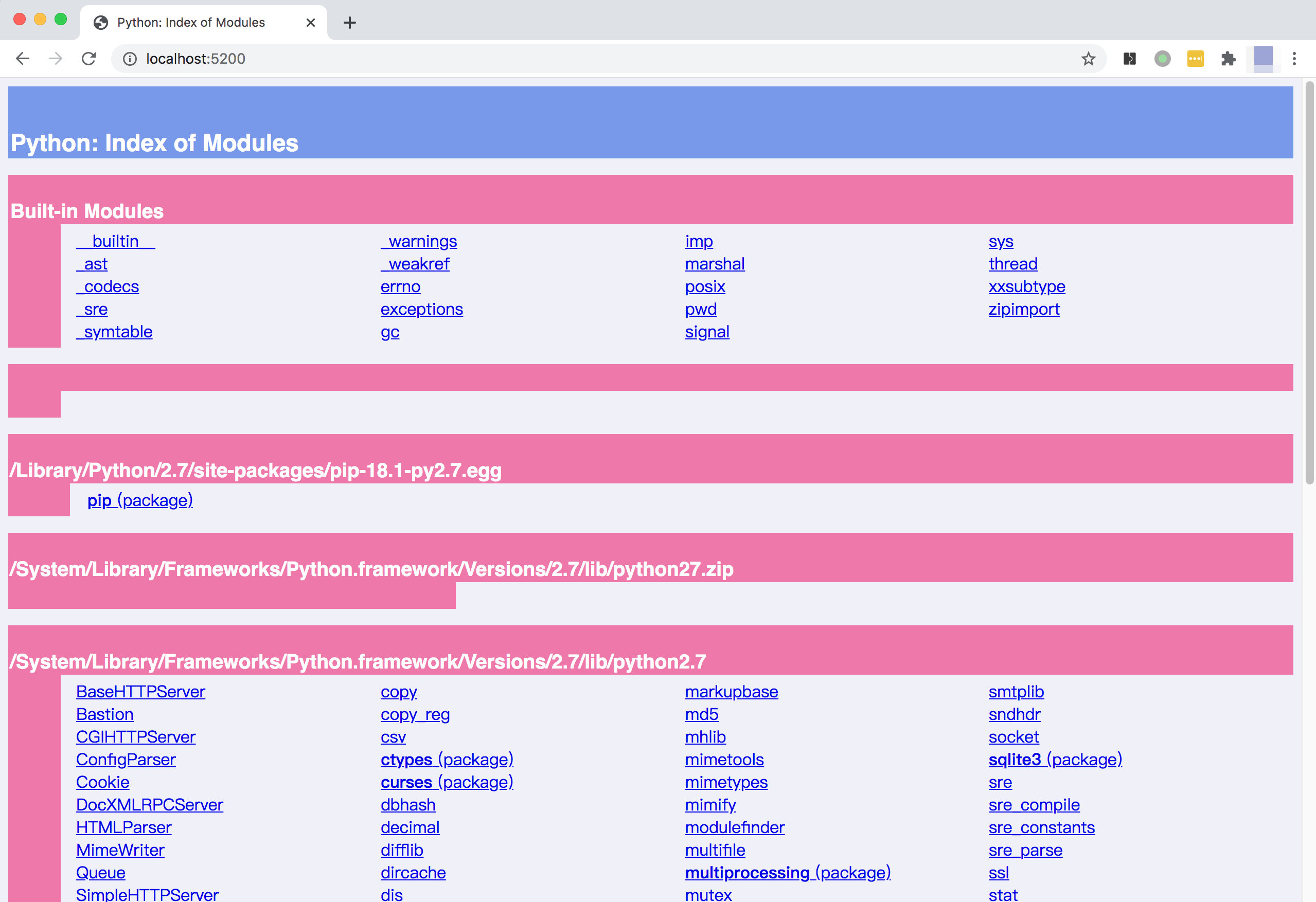Open the zipimport module link
Viewport: 1316px width, 902px height.
(1024, 310)
